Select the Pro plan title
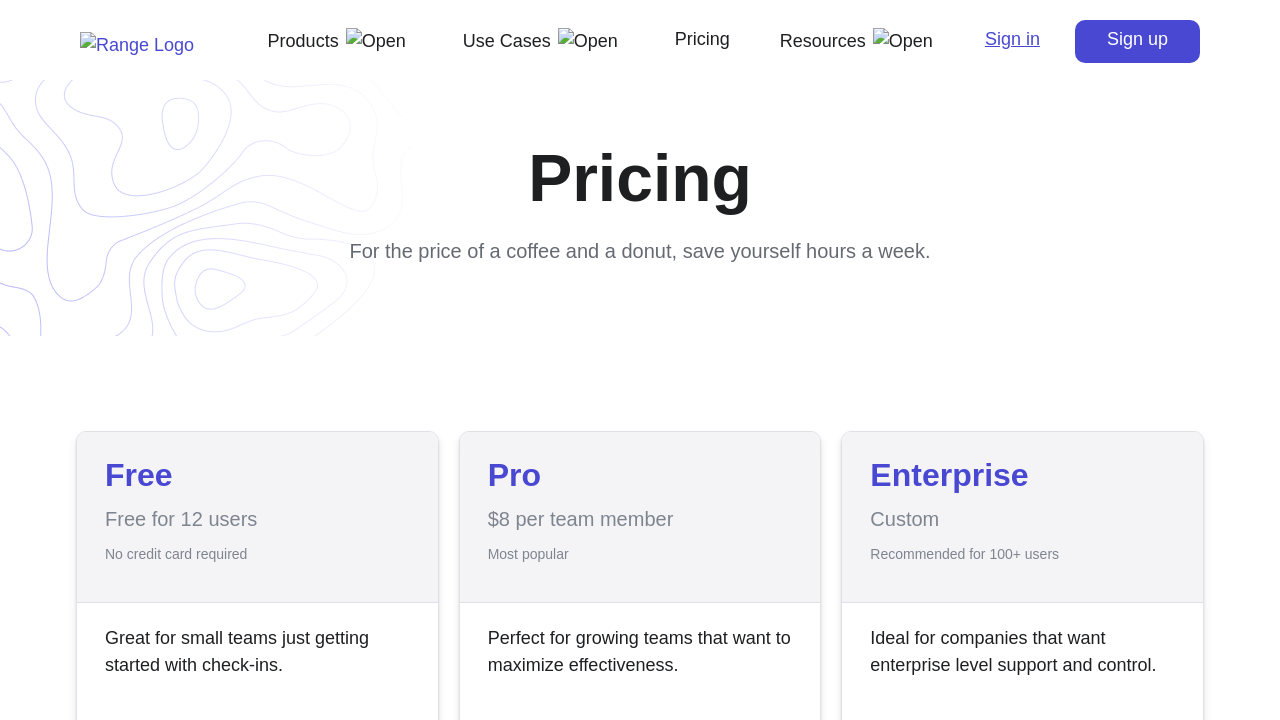The image size is (1280, 720). click(x=514, y=475)
